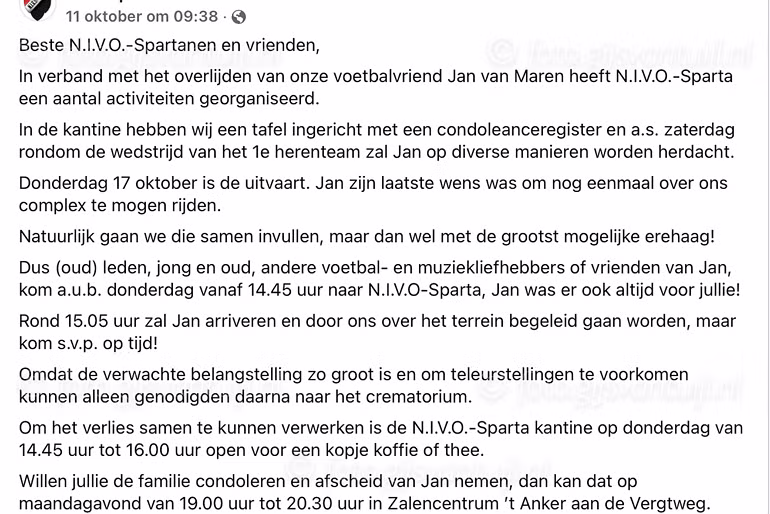Click the text 'kom s.v.p. op tijd!'
This screenshot has width=770, height=514.
89,344
